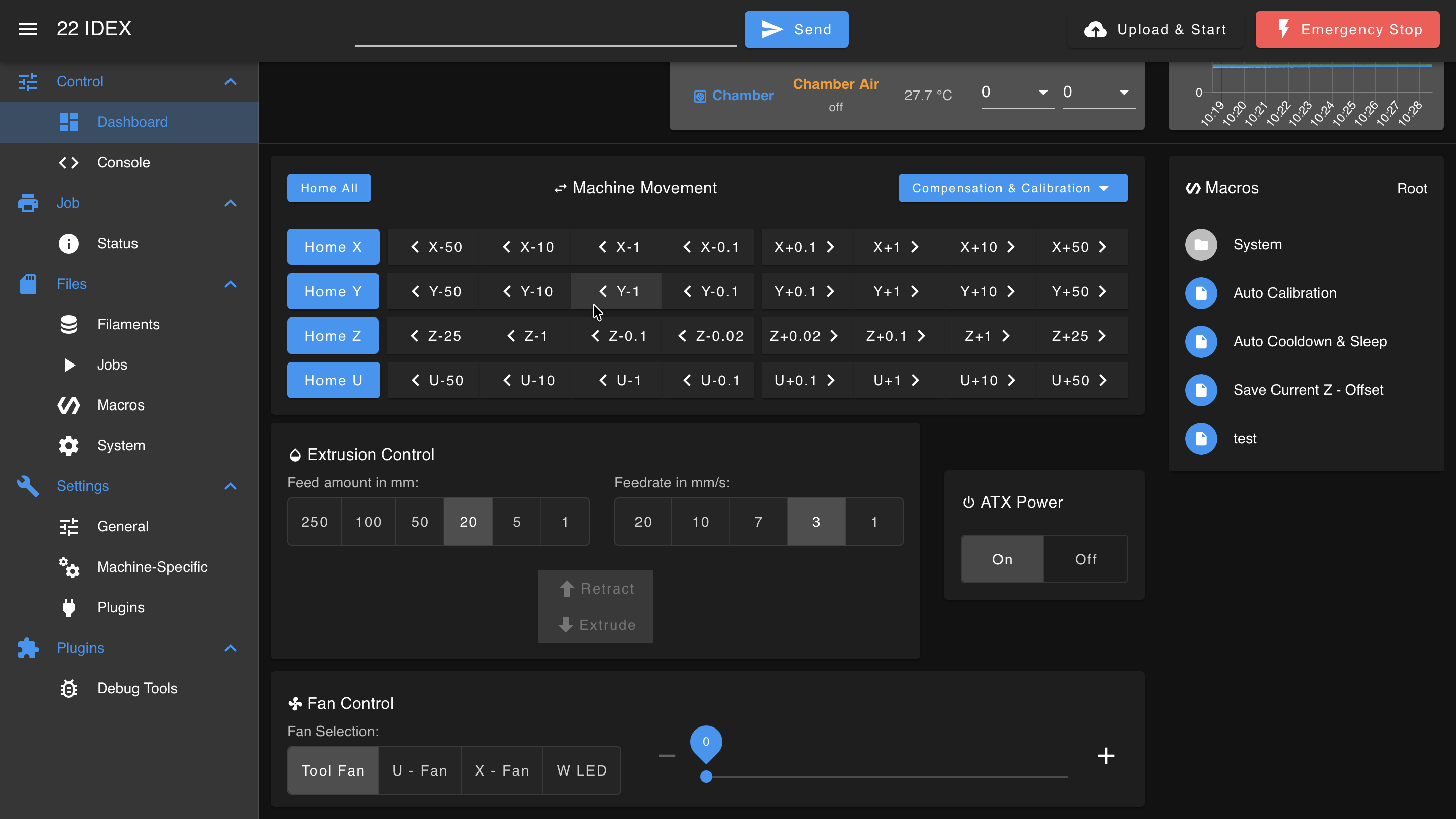Click the Chamber heater link
This screenshot has width=1456, height=819.
point(743,96)
